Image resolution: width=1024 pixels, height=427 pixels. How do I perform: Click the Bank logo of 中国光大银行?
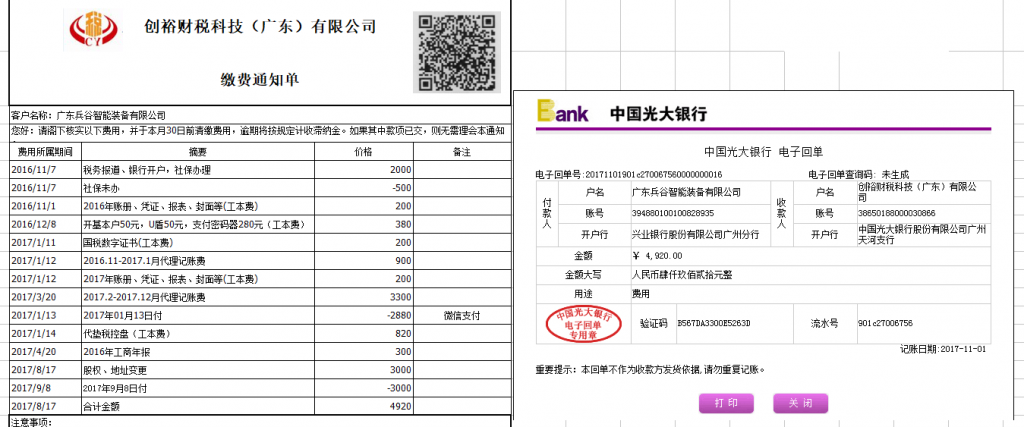(x=562, y=112)
